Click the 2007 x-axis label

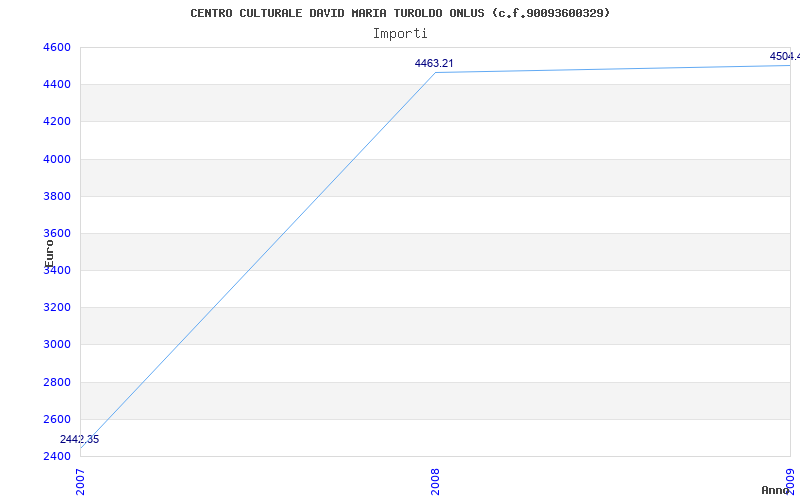point(81,482)
